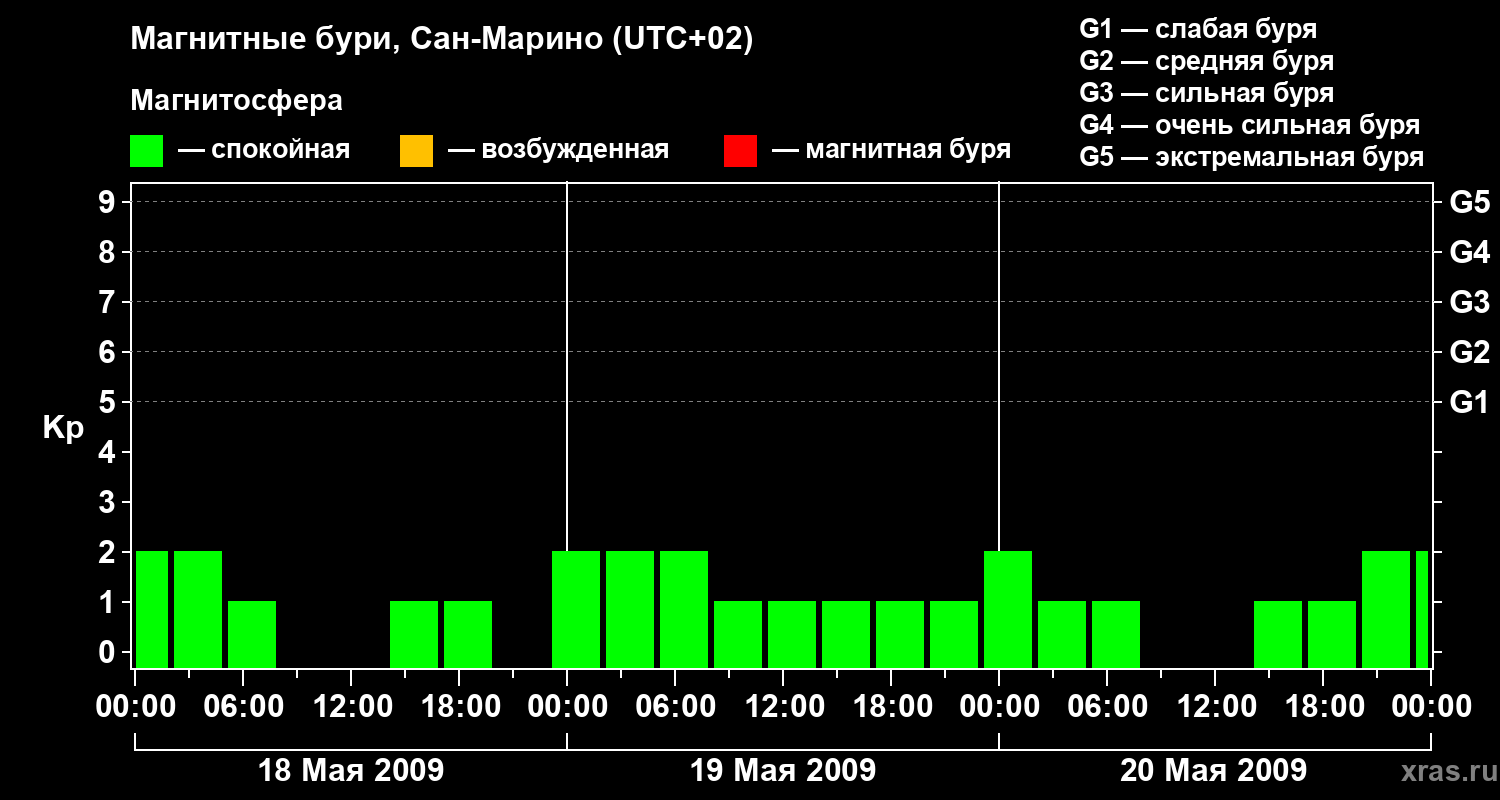Click the '— возбужденная' legend label

pos(558,150)
